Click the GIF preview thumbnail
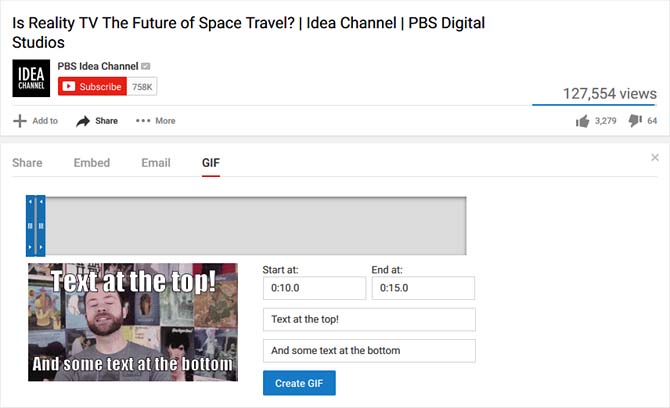 133,321
